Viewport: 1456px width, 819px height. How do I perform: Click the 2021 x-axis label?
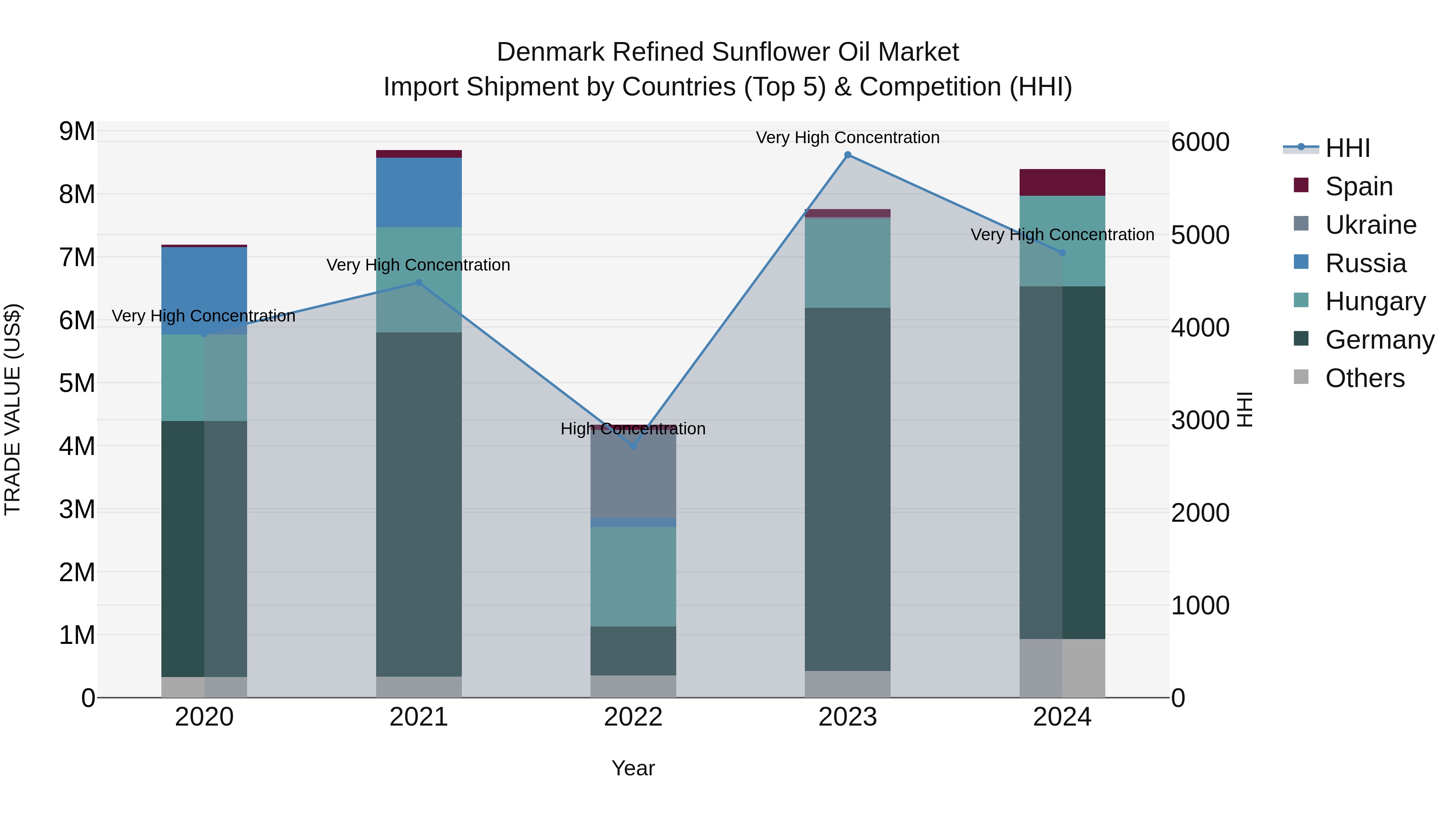[x=419, y=717]
